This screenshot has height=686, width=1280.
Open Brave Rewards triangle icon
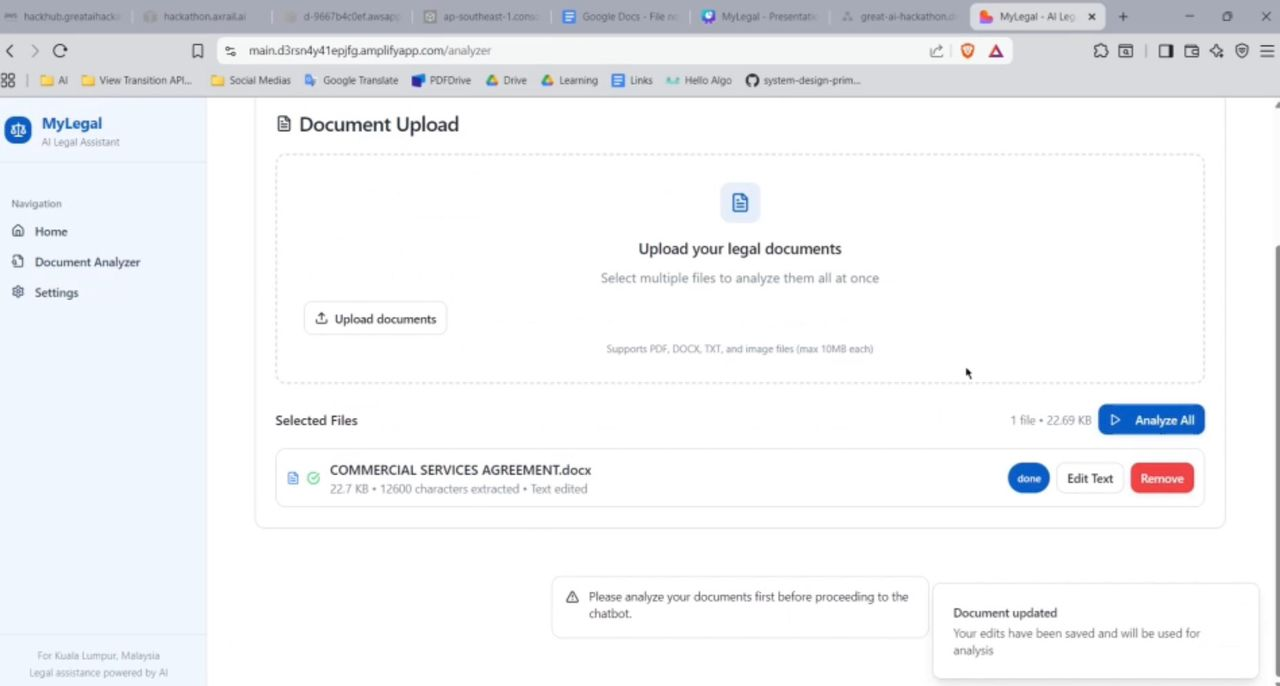click(x=996, y=50)
